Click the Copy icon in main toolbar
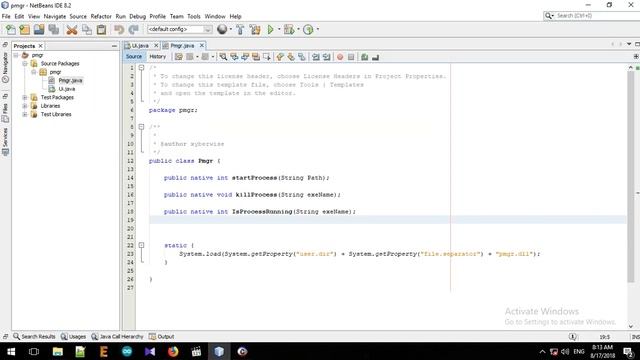 87,29
